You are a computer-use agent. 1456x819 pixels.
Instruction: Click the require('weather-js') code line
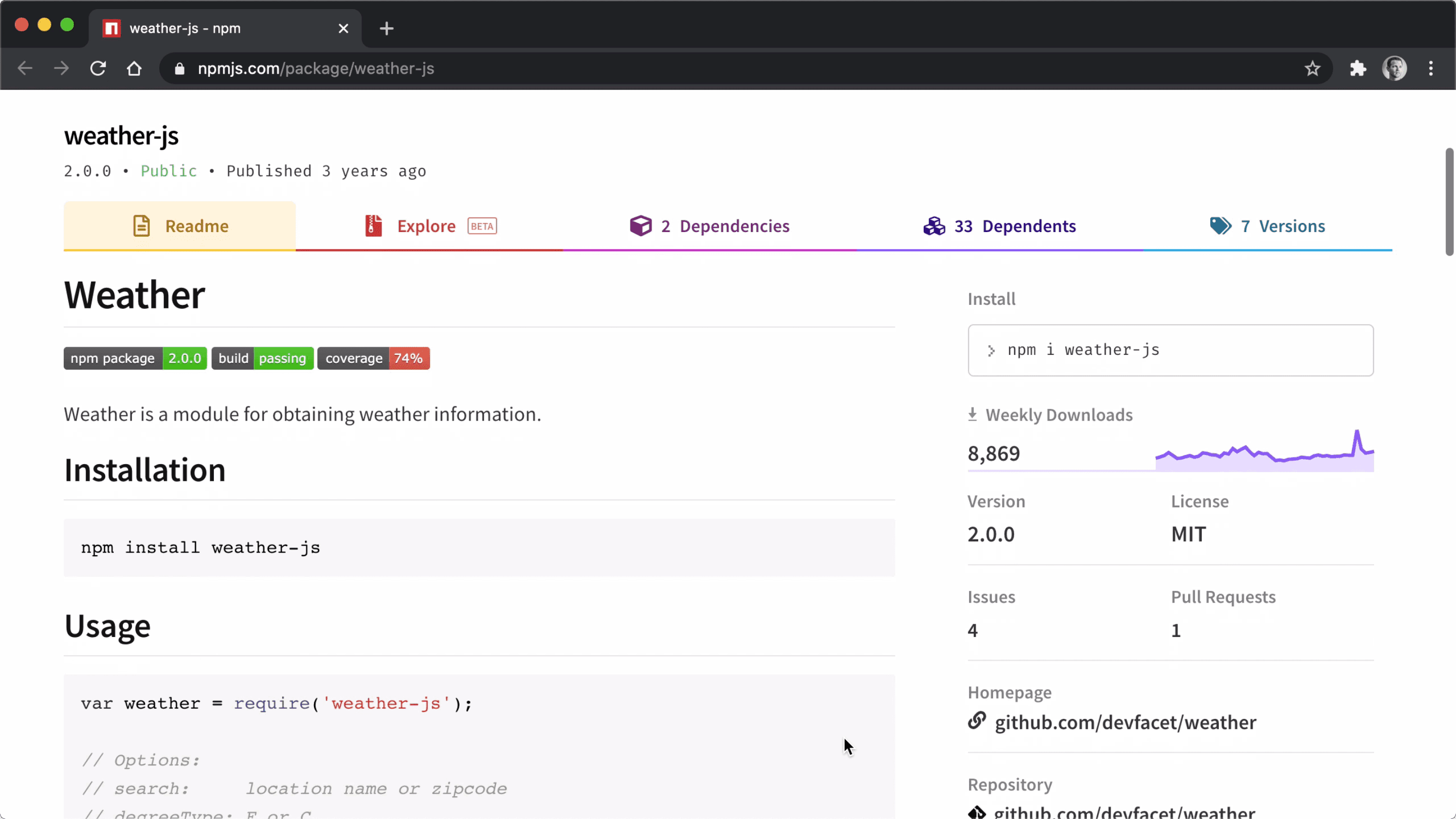[x=277, y=704]
